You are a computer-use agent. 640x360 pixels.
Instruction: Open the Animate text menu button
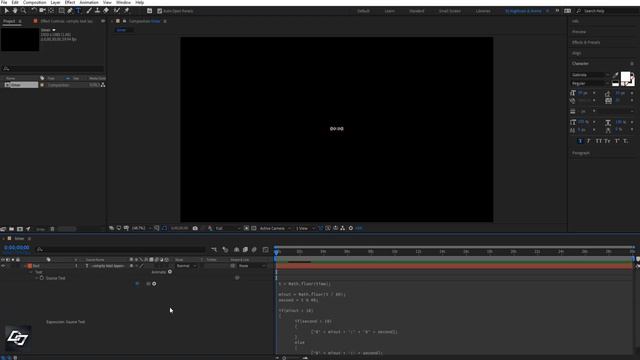click(x=170, y=272)
